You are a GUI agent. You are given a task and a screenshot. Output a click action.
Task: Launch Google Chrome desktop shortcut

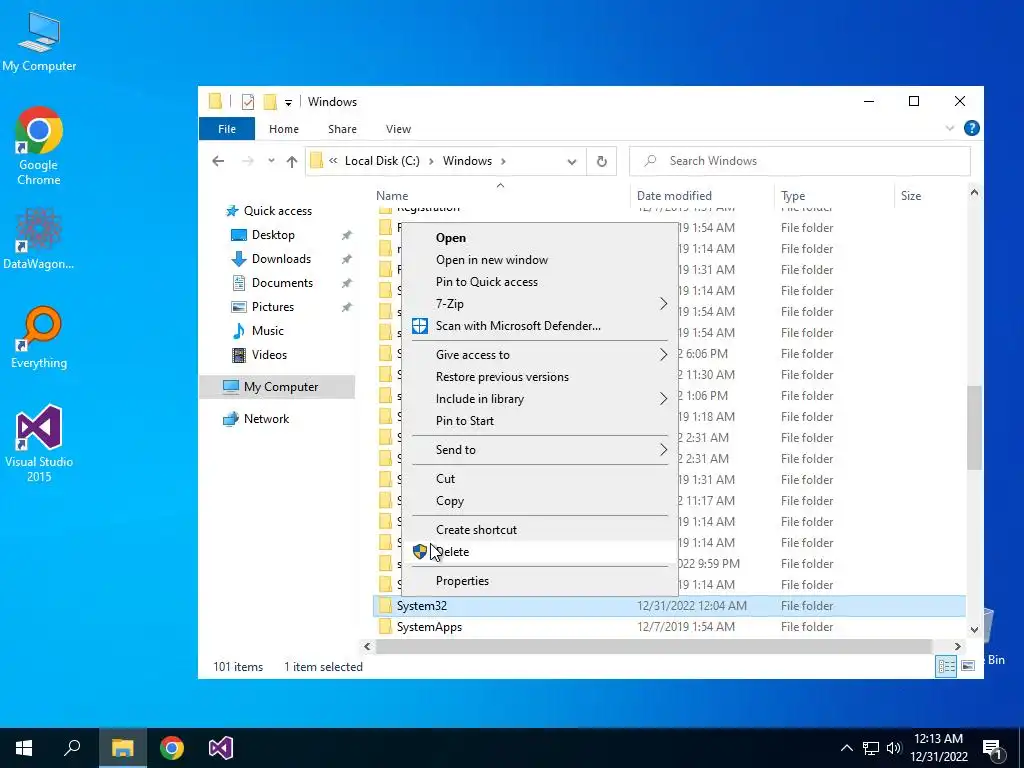(x=39, y=146)
